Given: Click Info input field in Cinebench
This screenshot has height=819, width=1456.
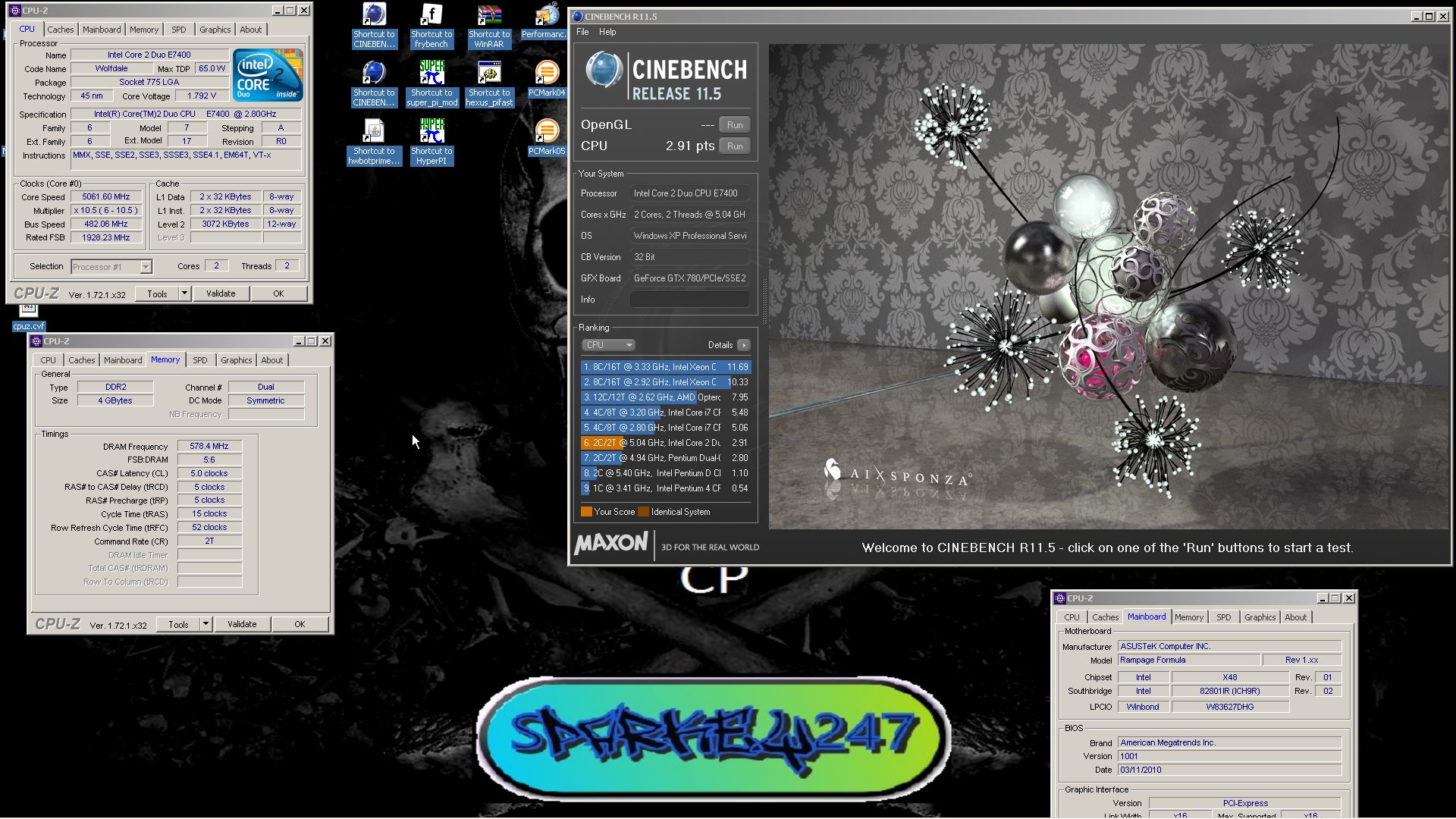Looking at the screenshot, I should tap(690, 300).
